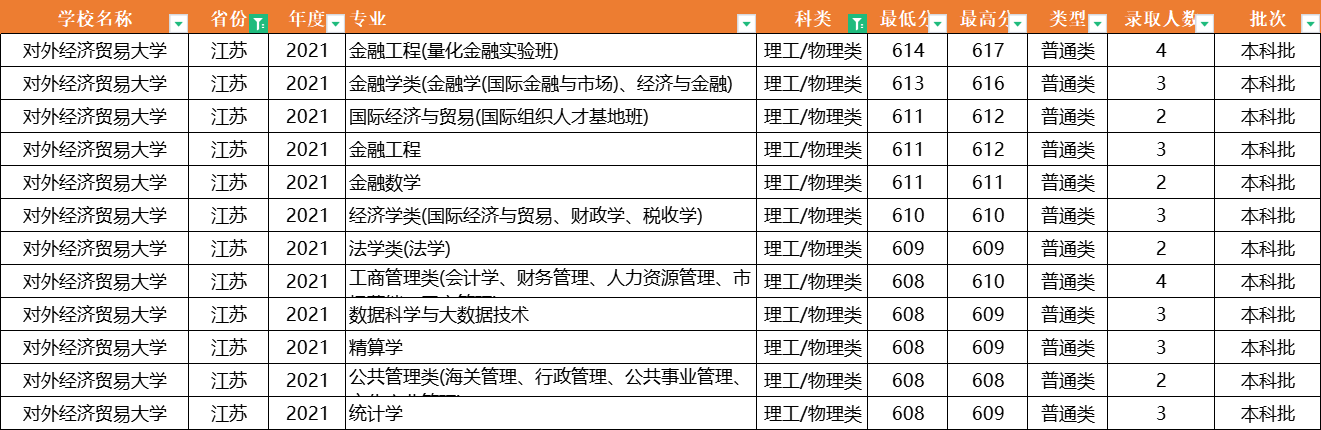1321x430 pixels.
Task: Open the active filter on the 科类 column
Action: tap(857, 22)
